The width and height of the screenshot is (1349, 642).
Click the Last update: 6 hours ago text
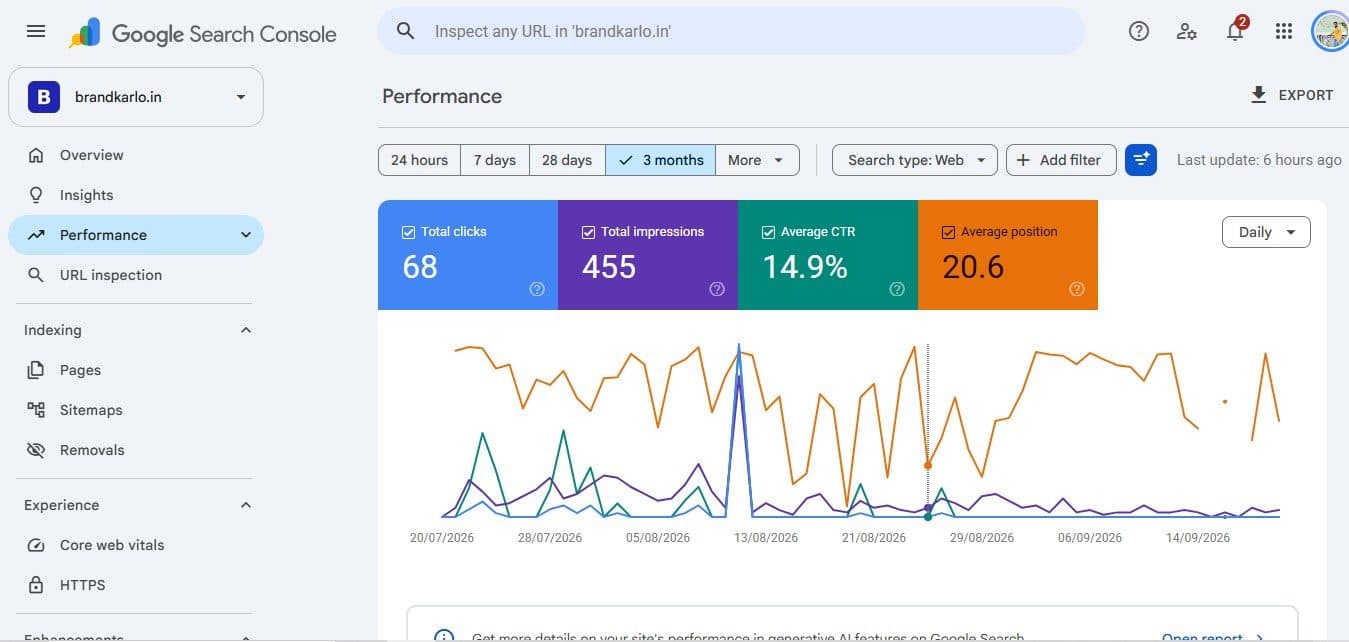(x=1259, y=160)
